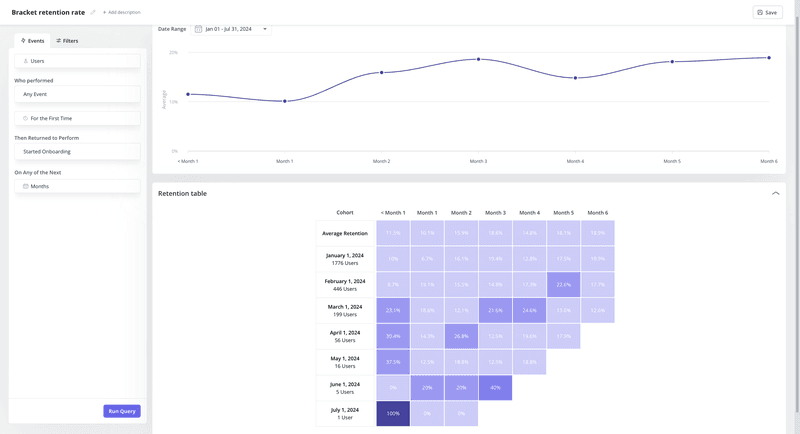This screenshot has width=800, height=434.
Task: Open the Events tab
Action: pos(33,41)
